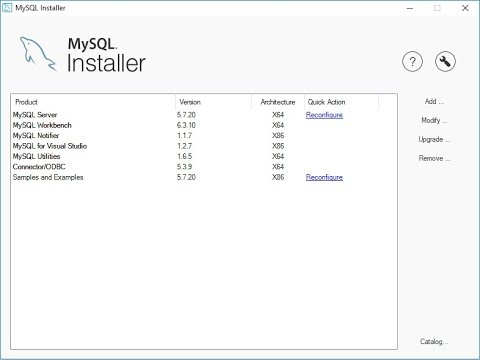480x360 pixels.
Task: Sort by the Product column header
Action: (x=93, y=102)
